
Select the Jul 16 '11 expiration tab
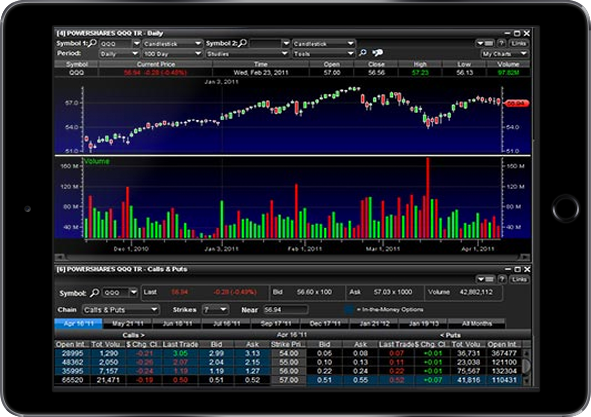pyautogui.click(x=226, y=323)
